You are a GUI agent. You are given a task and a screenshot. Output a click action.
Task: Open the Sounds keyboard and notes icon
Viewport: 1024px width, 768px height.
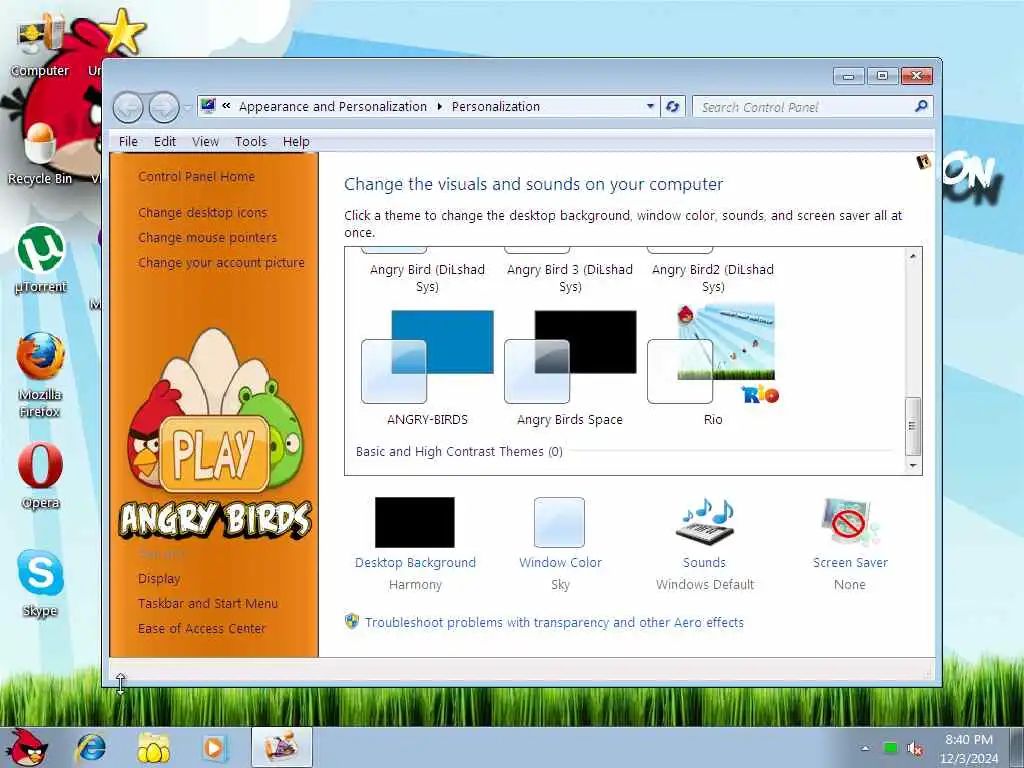tap(705, 522)
